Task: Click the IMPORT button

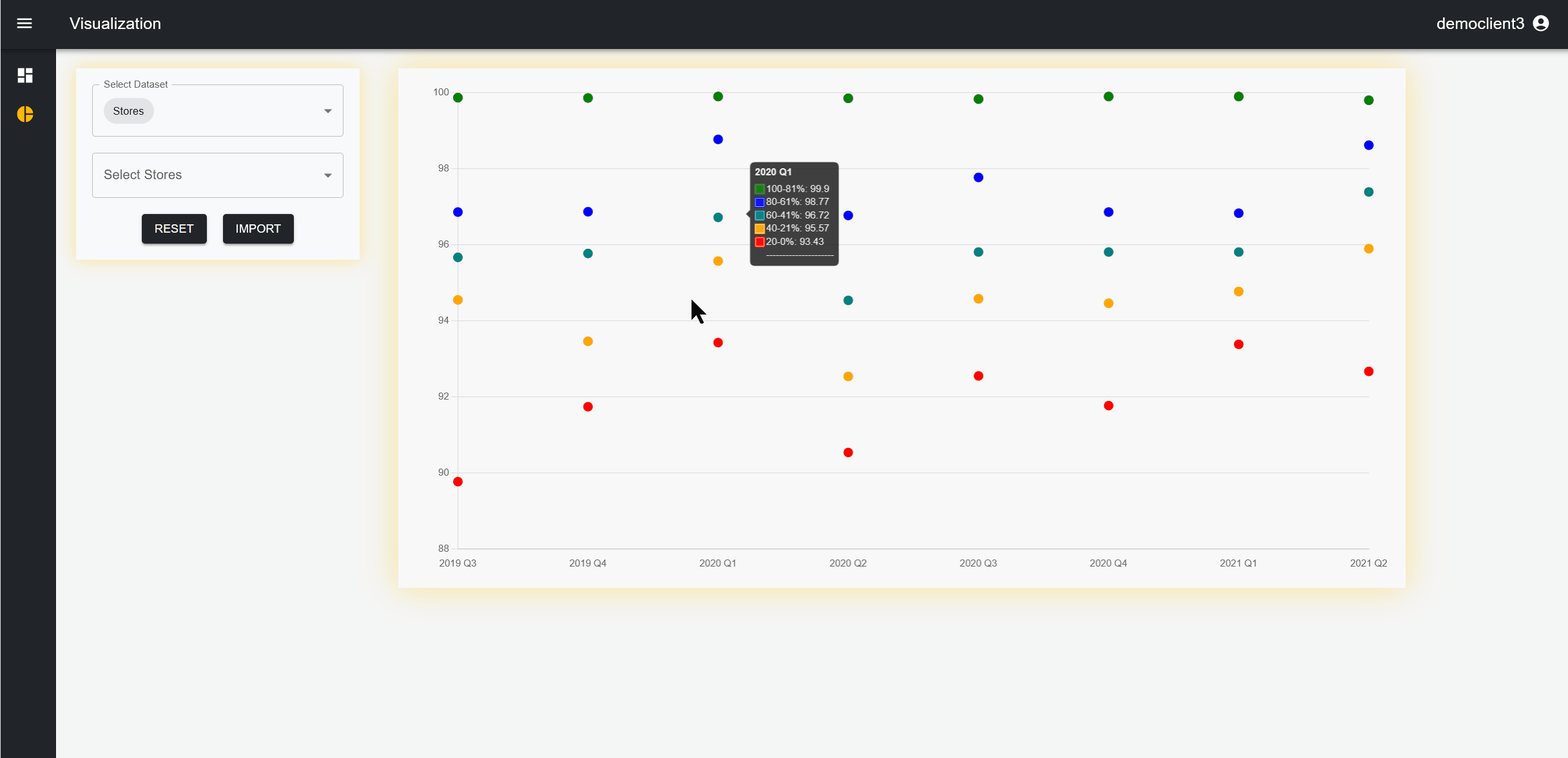Action: point(258,229)
